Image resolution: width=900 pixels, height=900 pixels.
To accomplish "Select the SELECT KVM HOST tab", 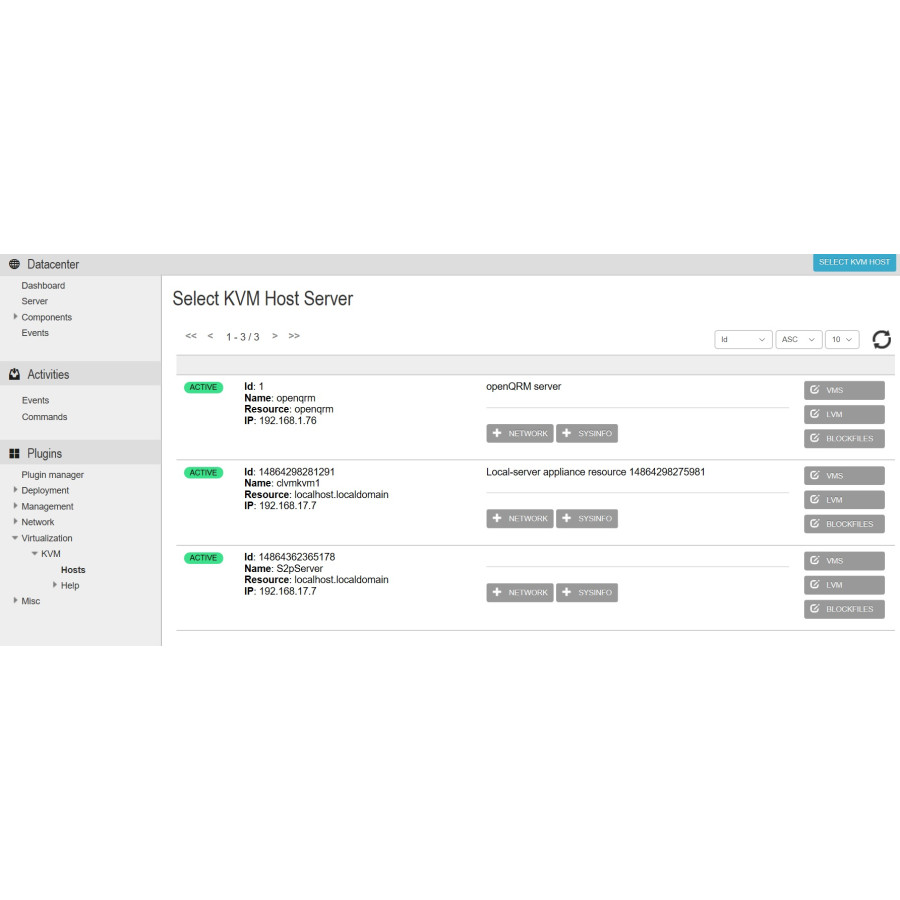I will click(854, 263).
